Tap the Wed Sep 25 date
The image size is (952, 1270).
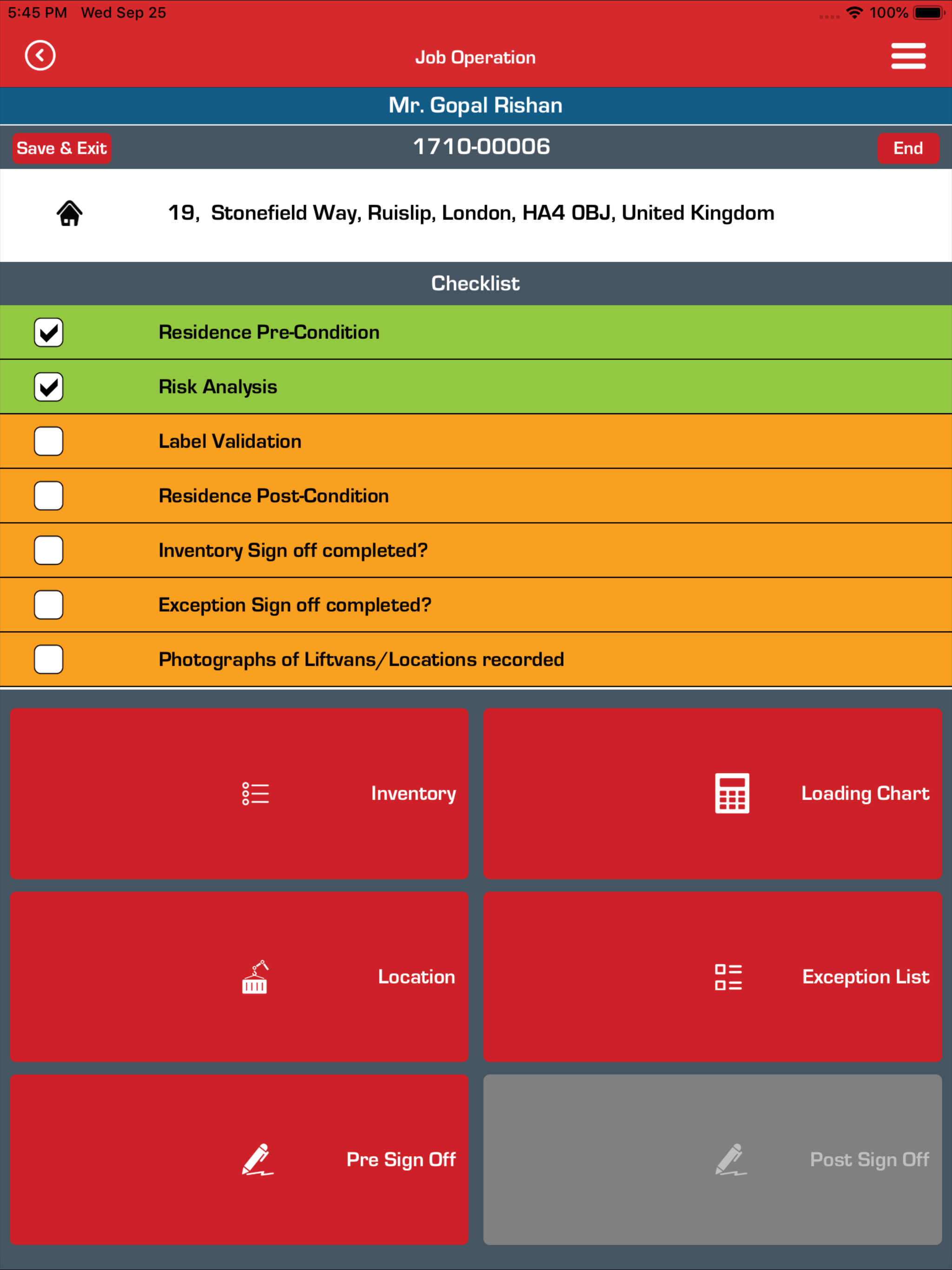pos(124,13)
